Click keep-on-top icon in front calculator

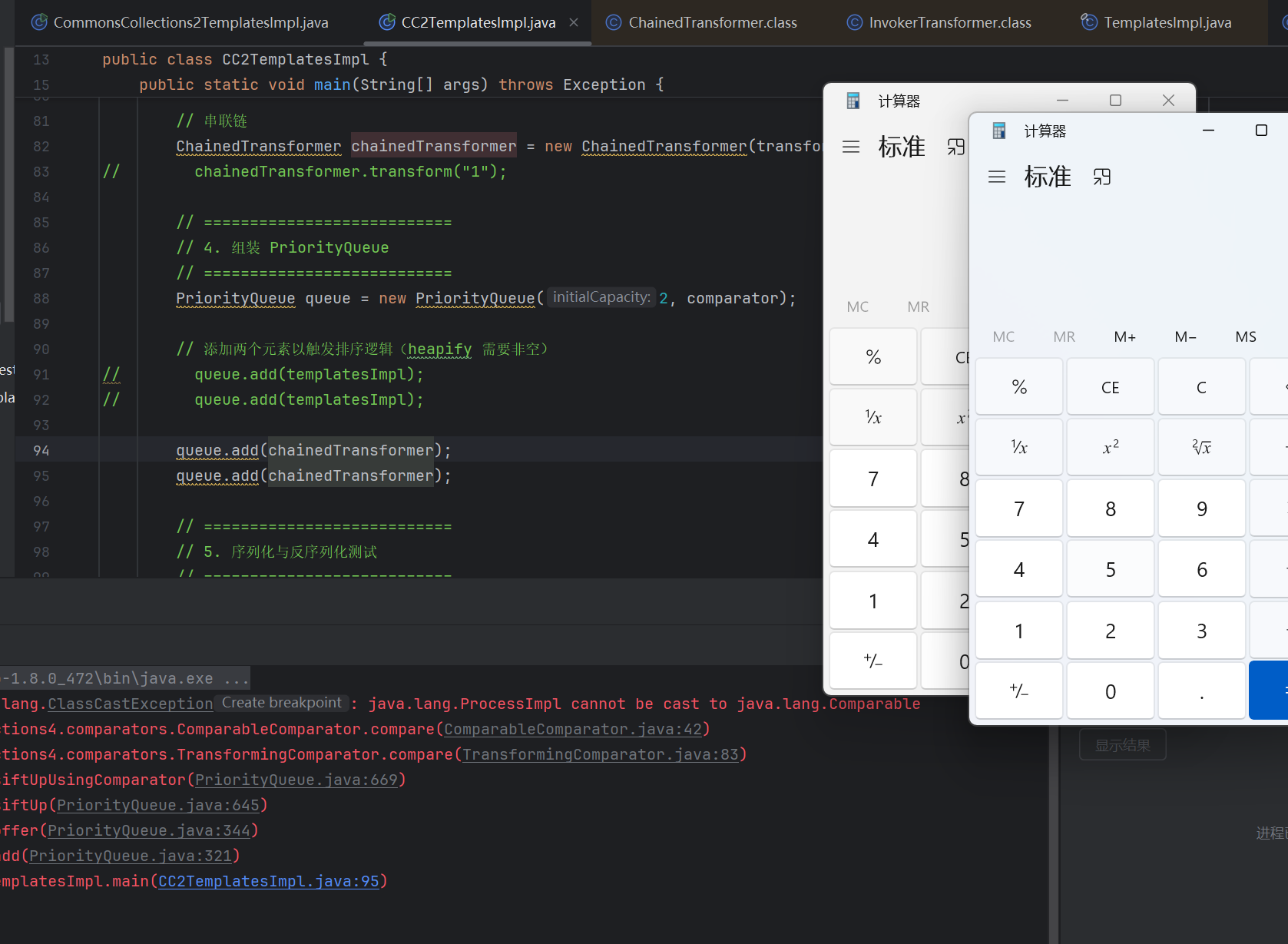(x=1102, y=177)
